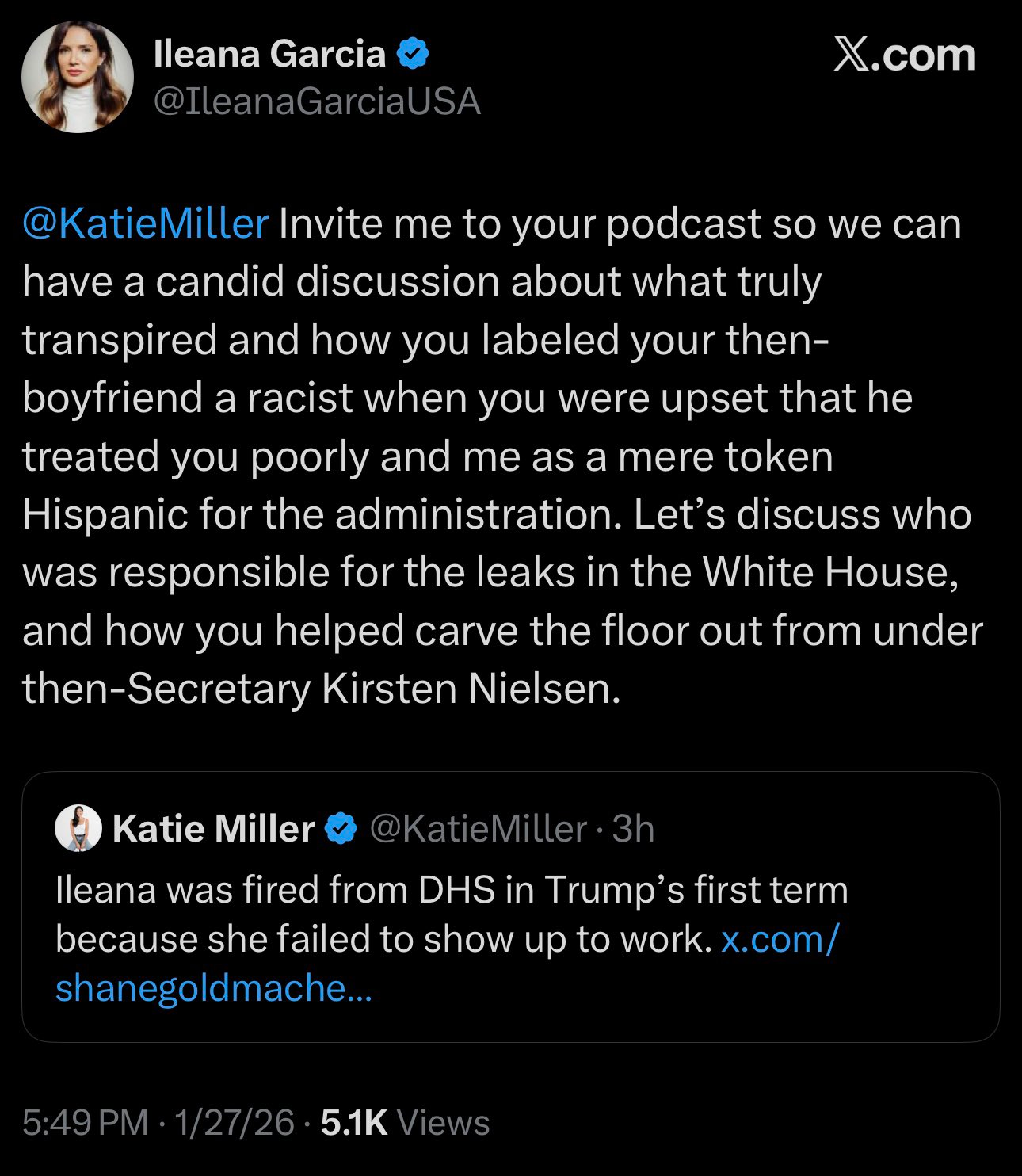Click the 3h timestamp on the quoted post
This screenshot has width=1022, height=1176.
[634, 829]
